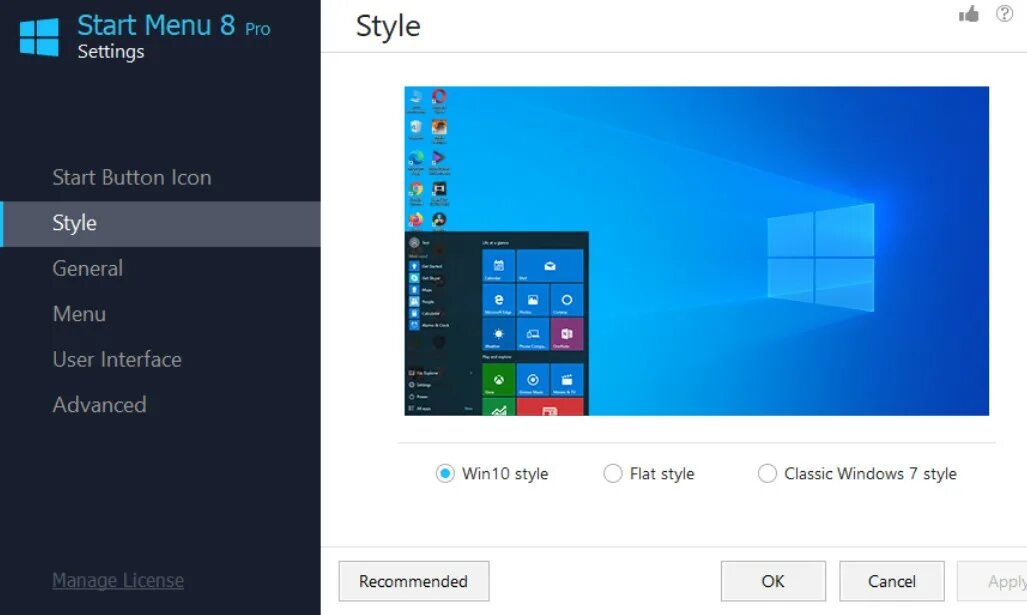Select the Win10 style radio button
Image resolution: width=1027 pixels, height=615 pixels.
(445, 473)
